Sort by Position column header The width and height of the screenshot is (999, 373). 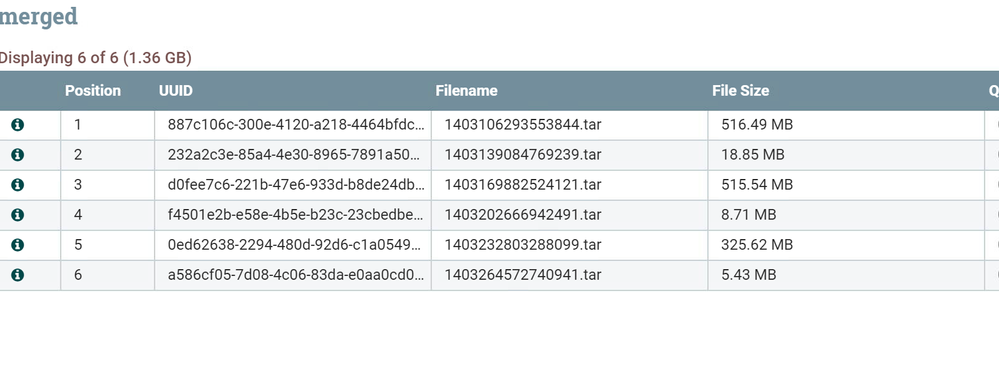(x=93, y=91)
